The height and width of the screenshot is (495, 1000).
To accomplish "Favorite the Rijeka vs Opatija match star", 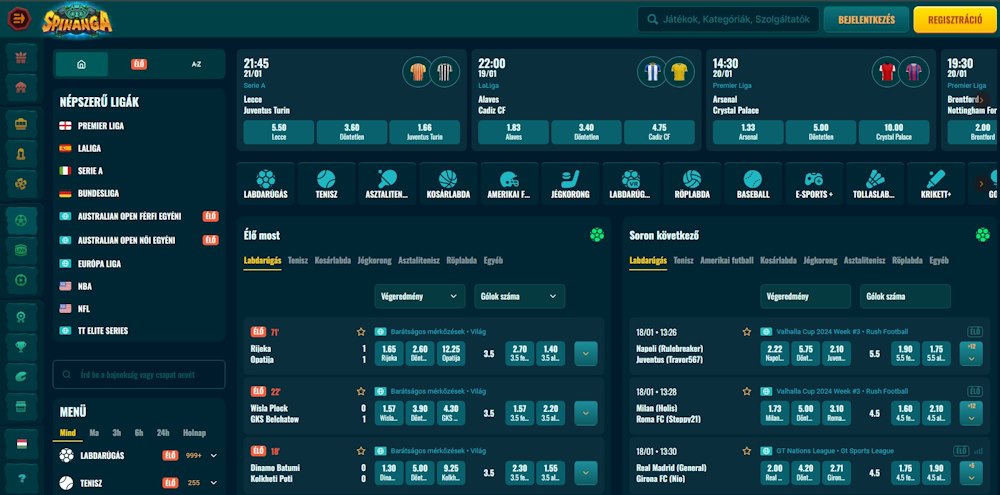I will click(361, 332).
